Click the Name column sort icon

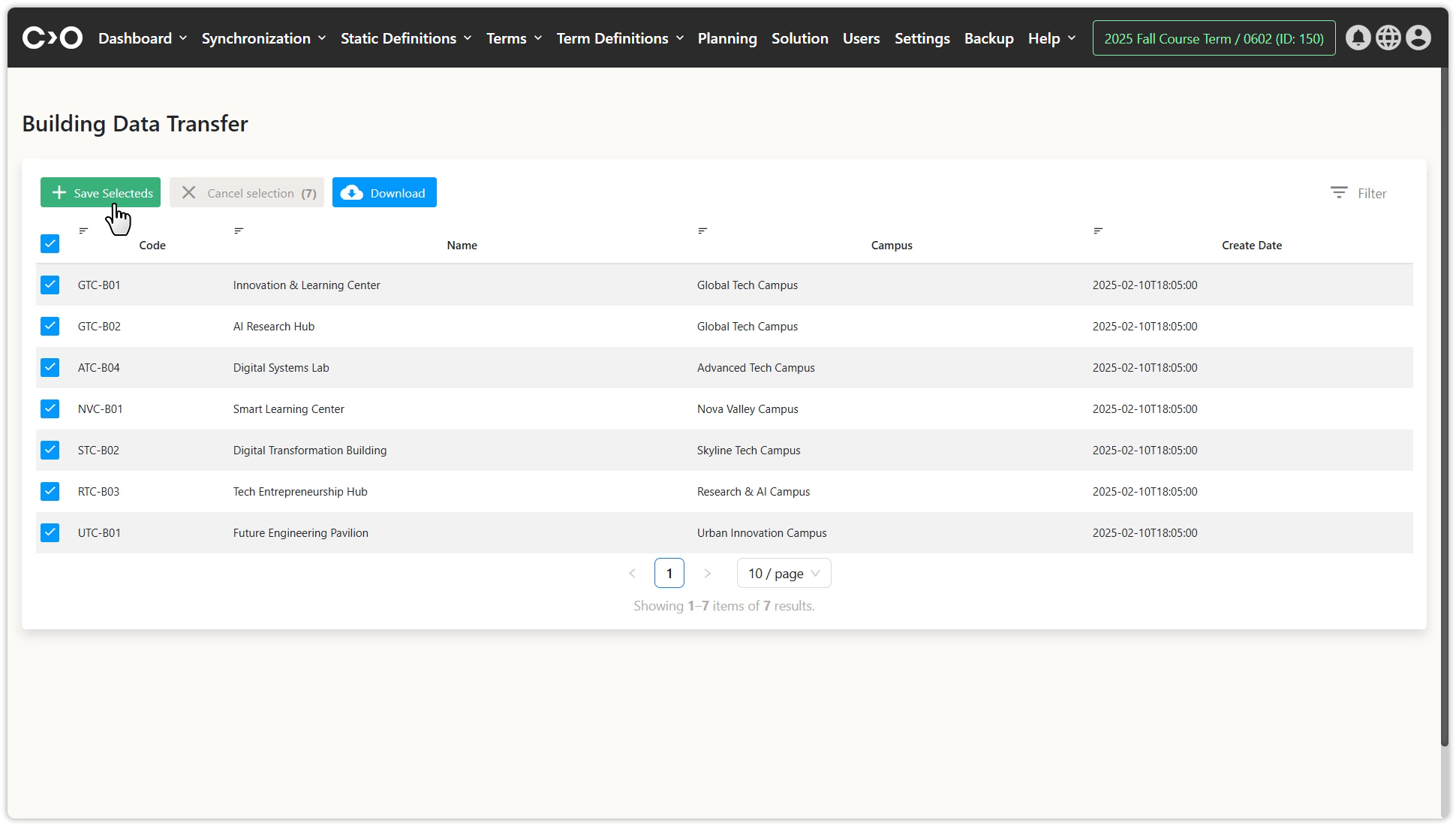(x=239, y=231)
